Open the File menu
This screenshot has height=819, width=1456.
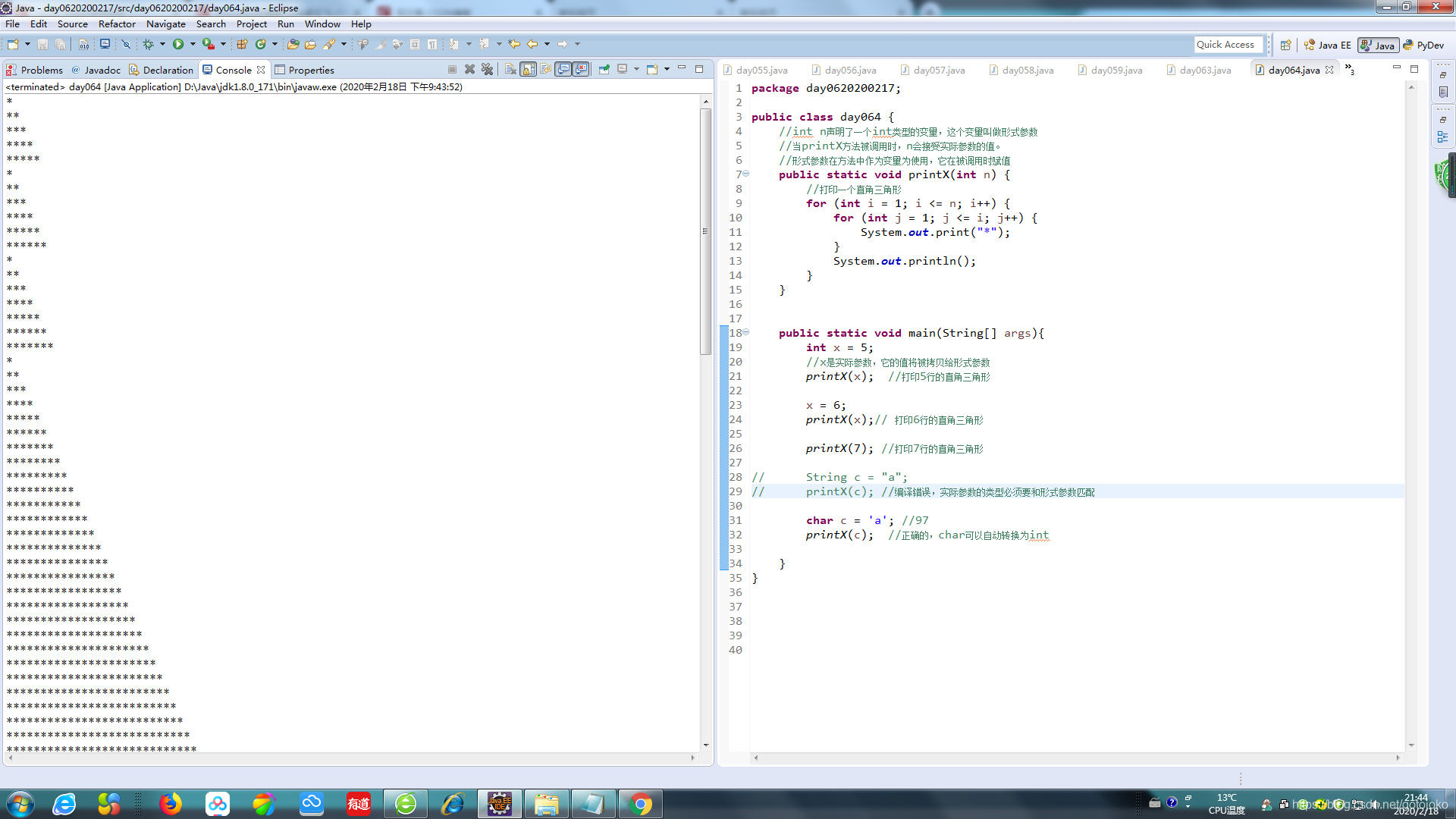pos(12,24)
